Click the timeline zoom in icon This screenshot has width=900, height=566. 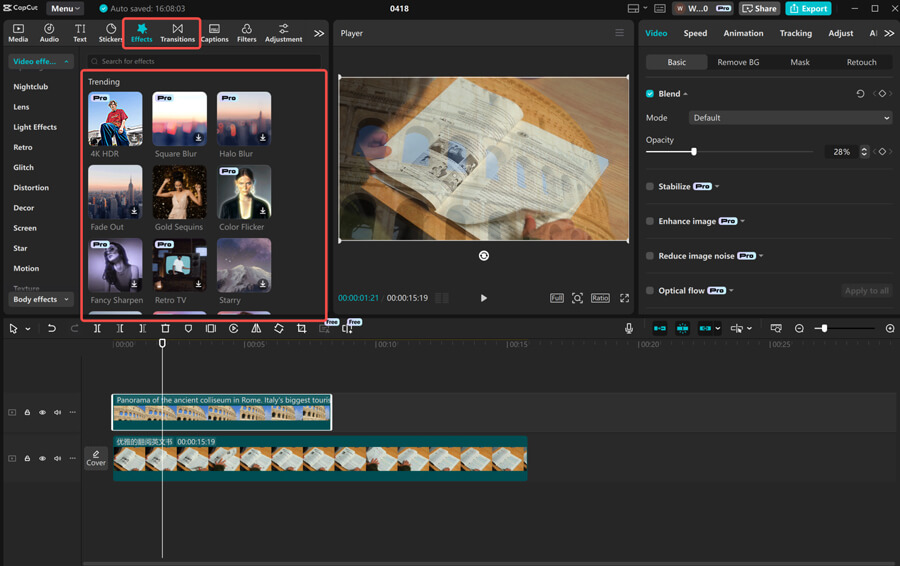[890, 328]
